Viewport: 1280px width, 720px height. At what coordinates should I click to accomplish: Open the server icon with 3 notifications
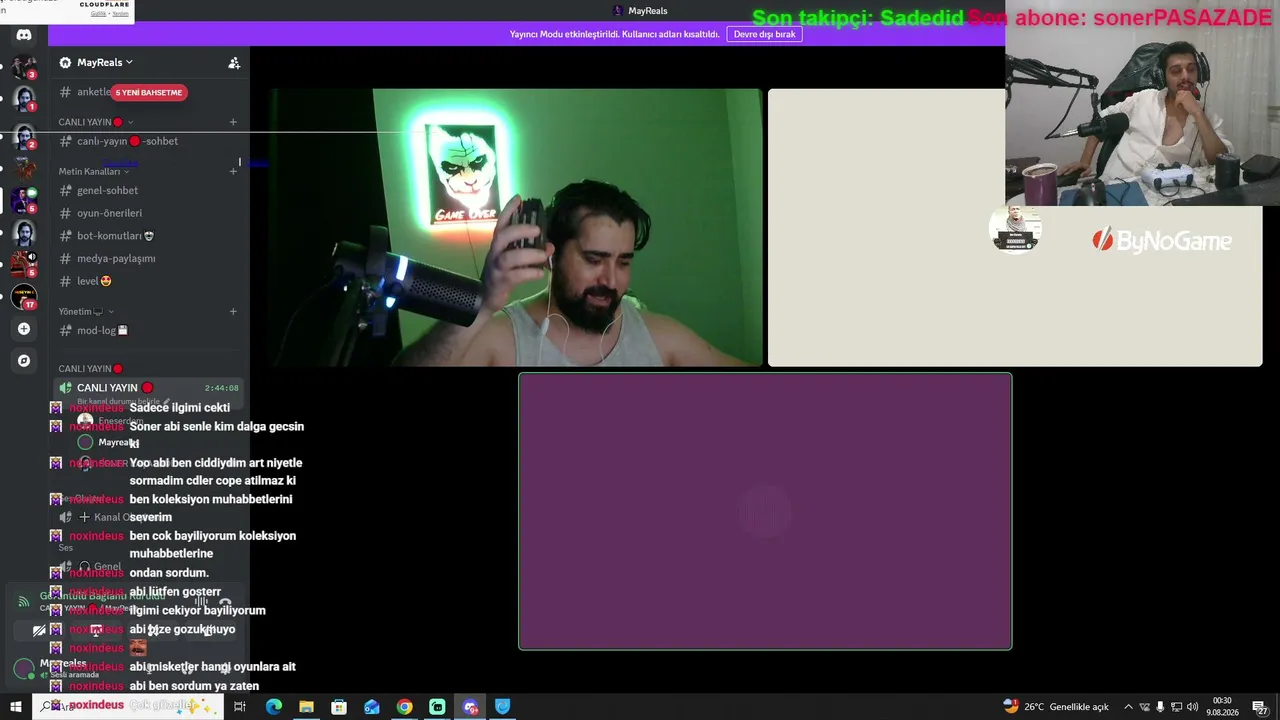[24, 68]
